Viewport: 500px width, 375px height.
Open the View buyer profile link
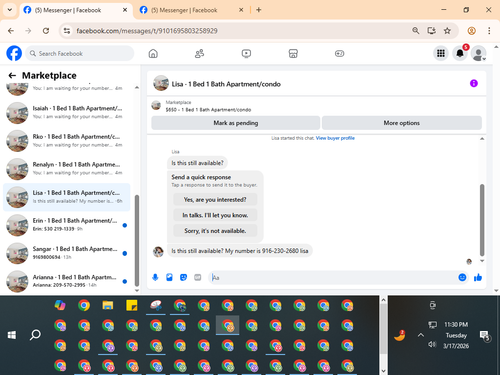tap(335, 138)
